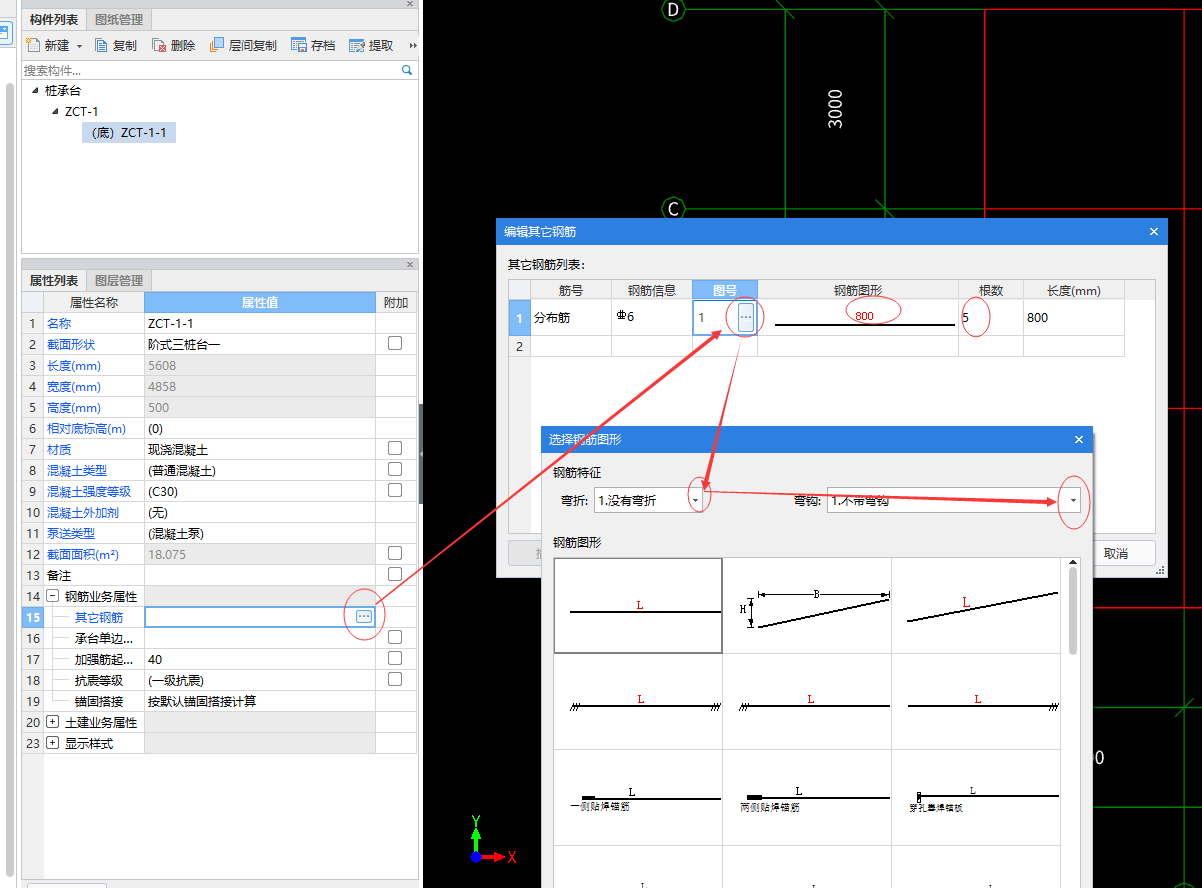Open the 弯钩 dropdown

click(x=1073, y=500)
